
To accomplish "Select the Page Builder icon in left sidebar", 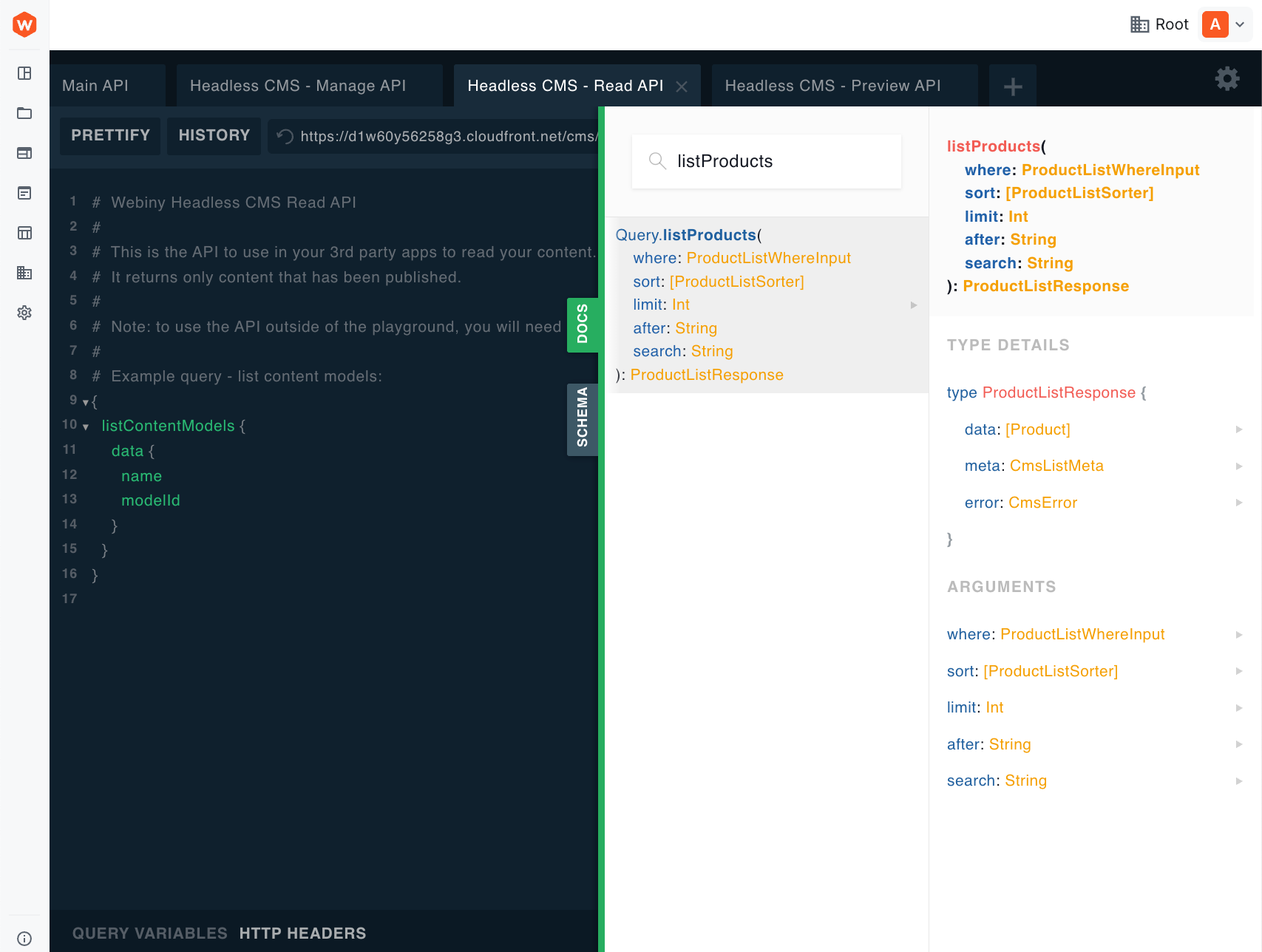I will tap(24, 153).
